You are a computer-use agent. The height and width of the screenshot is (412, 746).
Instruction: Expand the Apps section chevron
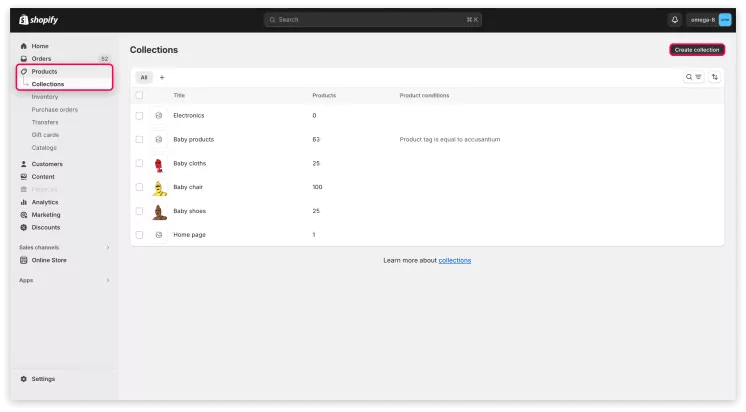[x=108, y=280]
